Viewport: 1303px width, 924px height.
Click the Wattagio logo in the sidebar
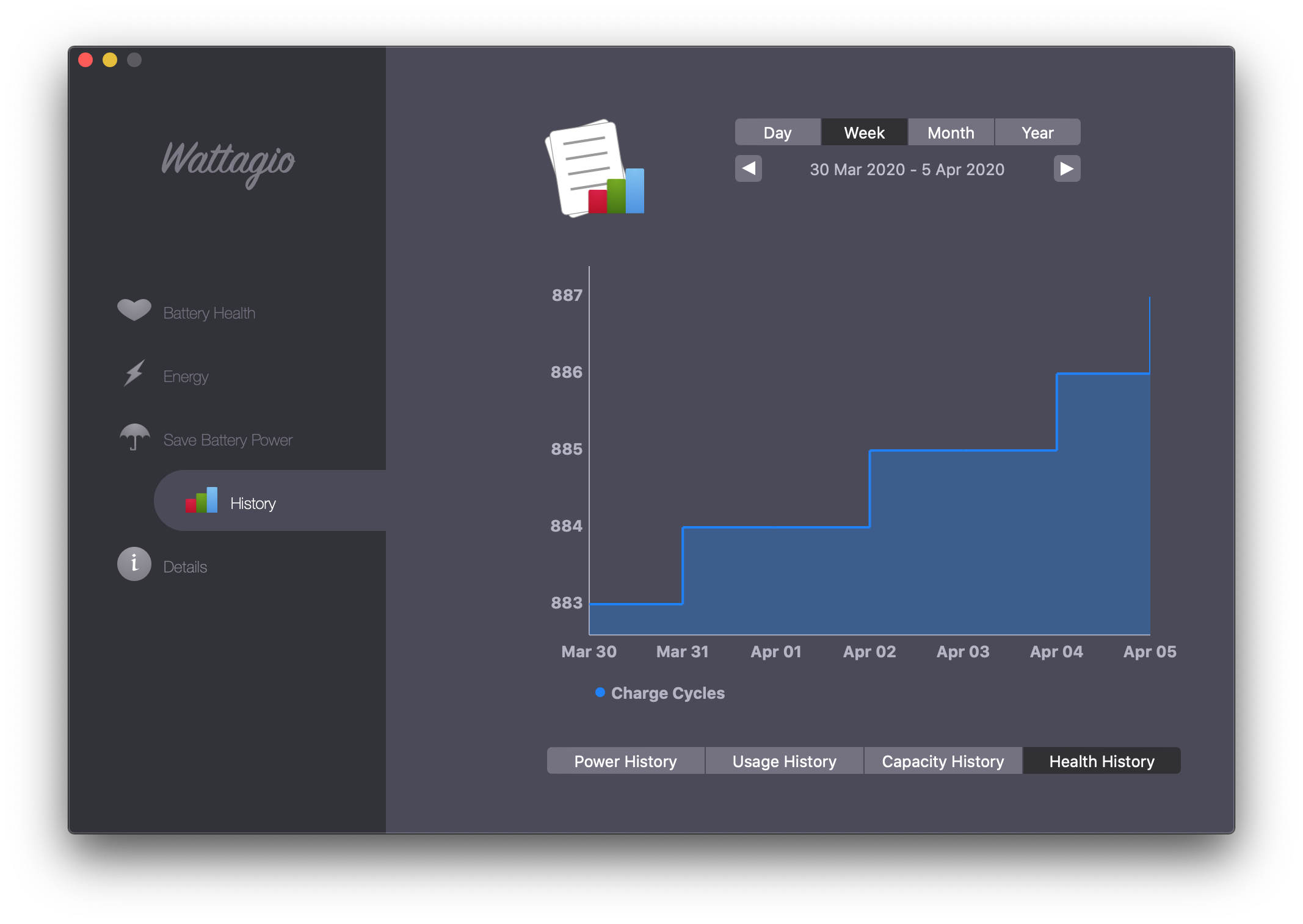tap(228, 162)
